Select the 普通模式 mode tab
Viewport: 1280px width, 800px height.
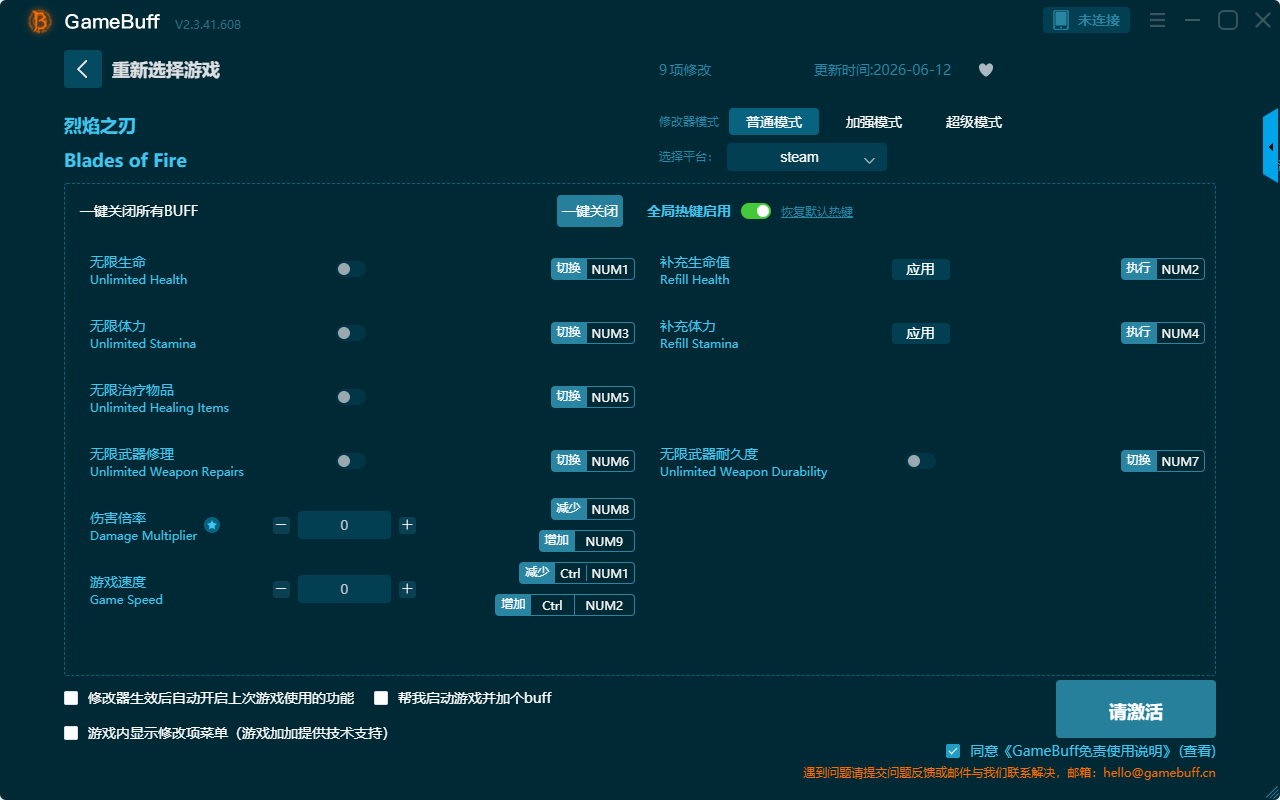[x=774, y=122]
